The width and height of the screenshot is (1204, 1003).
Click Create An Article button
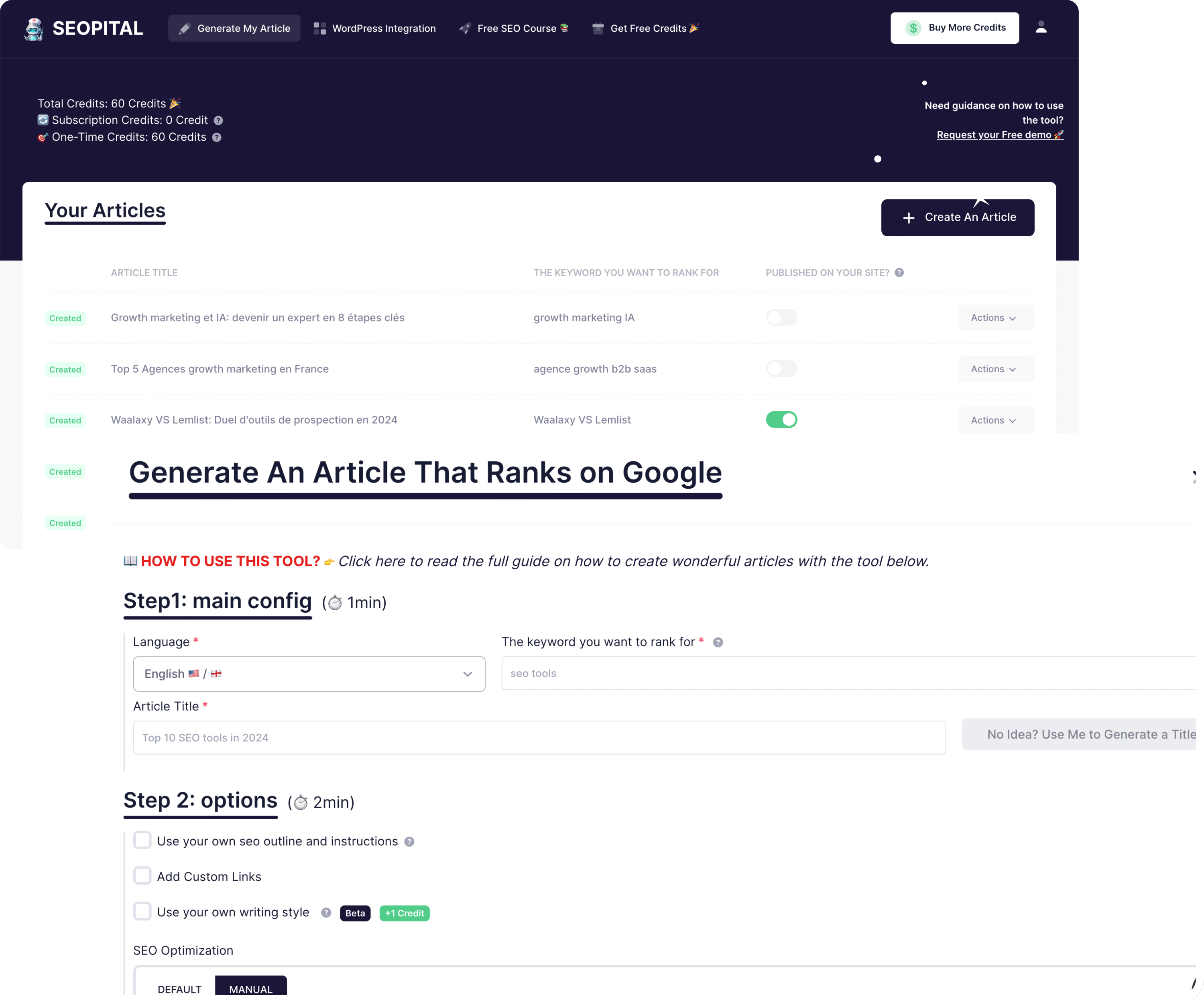click(x=958, y=218)
